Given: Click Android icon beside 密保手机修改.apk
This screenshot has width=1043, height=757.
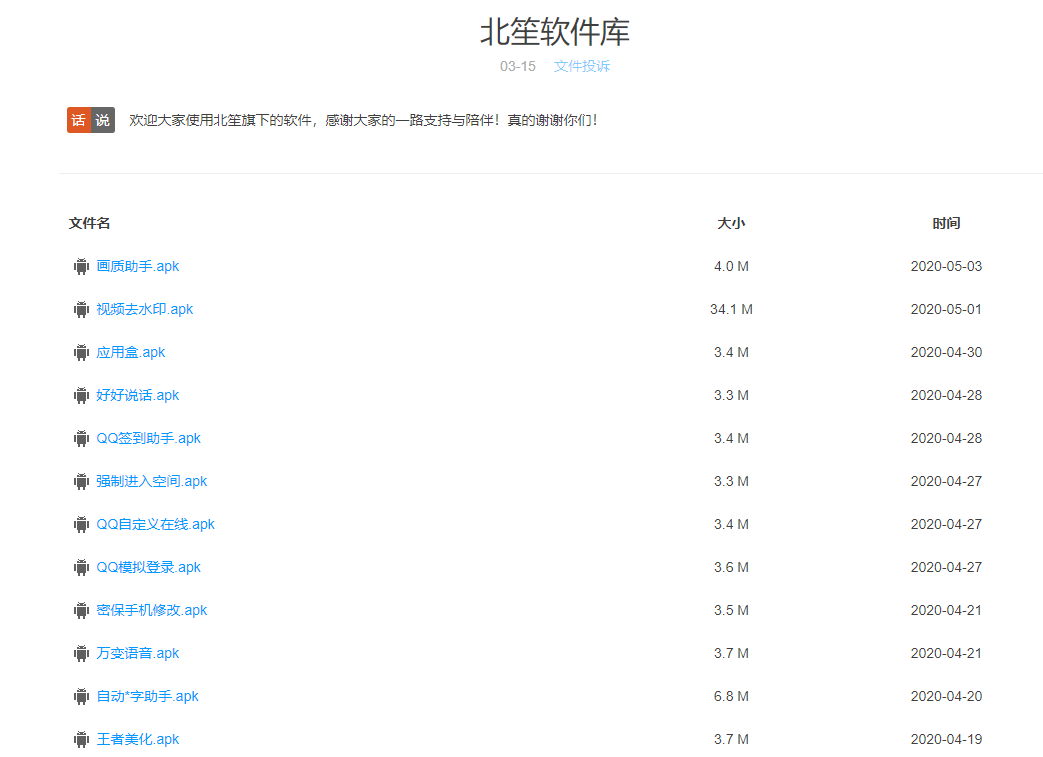Looking at the screenshot, I should pyautogui.click(x=81, y=611).
